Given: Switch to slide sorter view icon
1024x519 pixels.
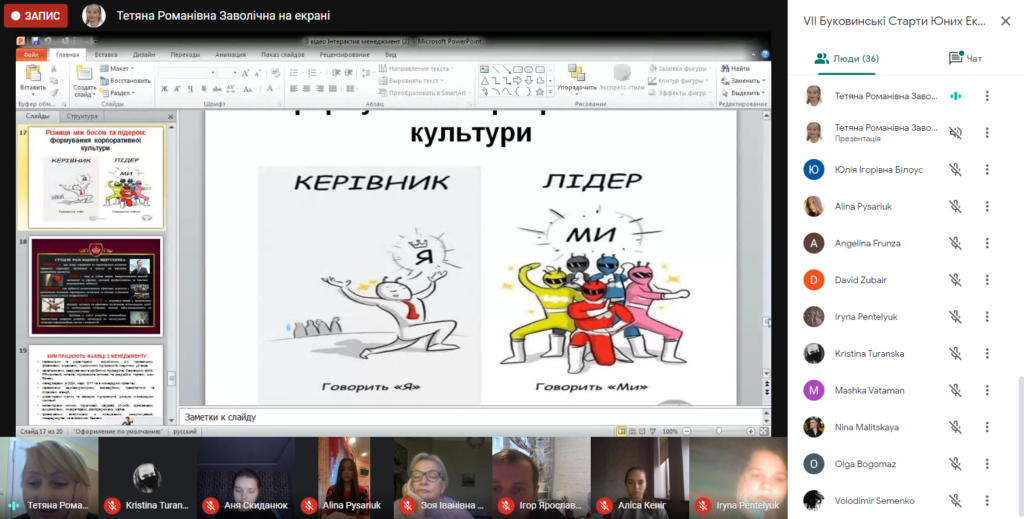Looking at the screenshot, I should [x=632, y=432].
